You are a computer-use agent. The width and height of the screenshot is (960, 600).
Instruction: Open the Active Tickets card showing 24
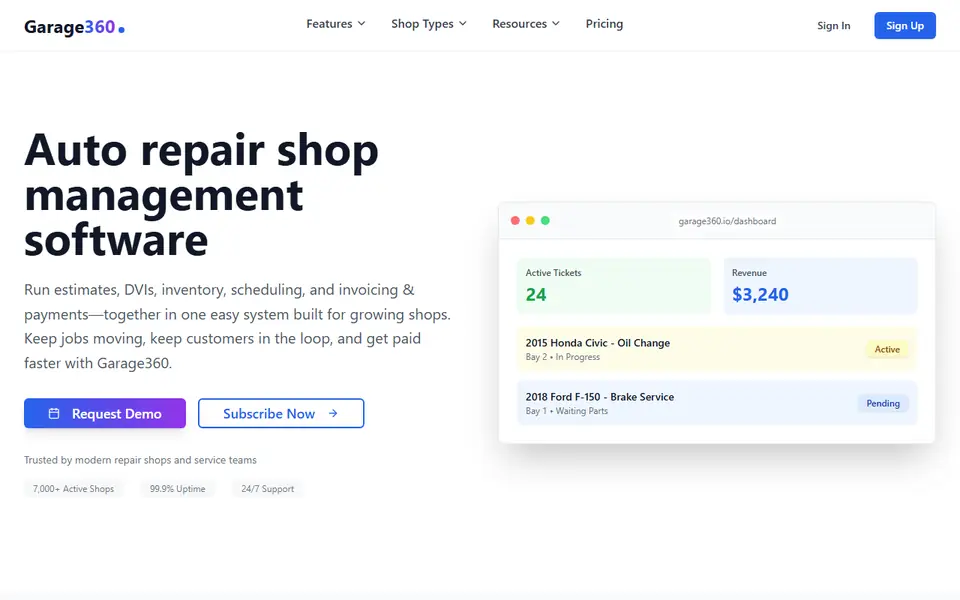click(x=613, y=286)
